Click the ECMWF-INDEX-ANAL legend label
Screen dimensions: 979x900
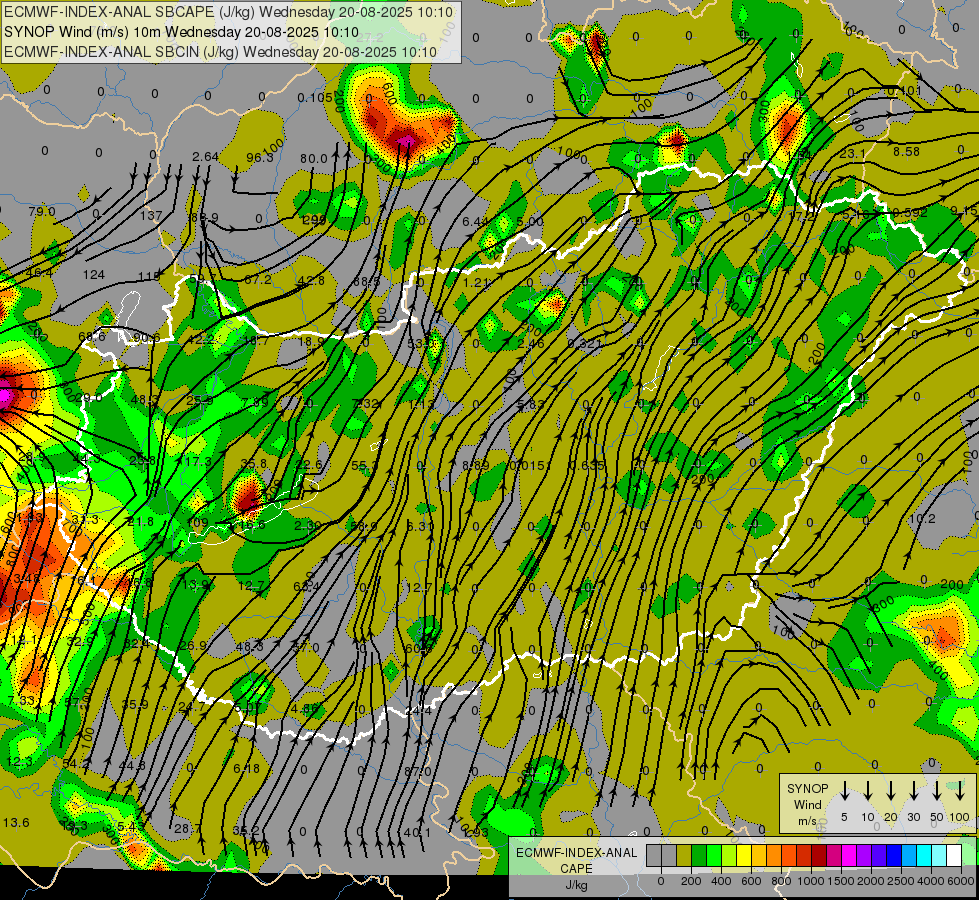(576, 853)
